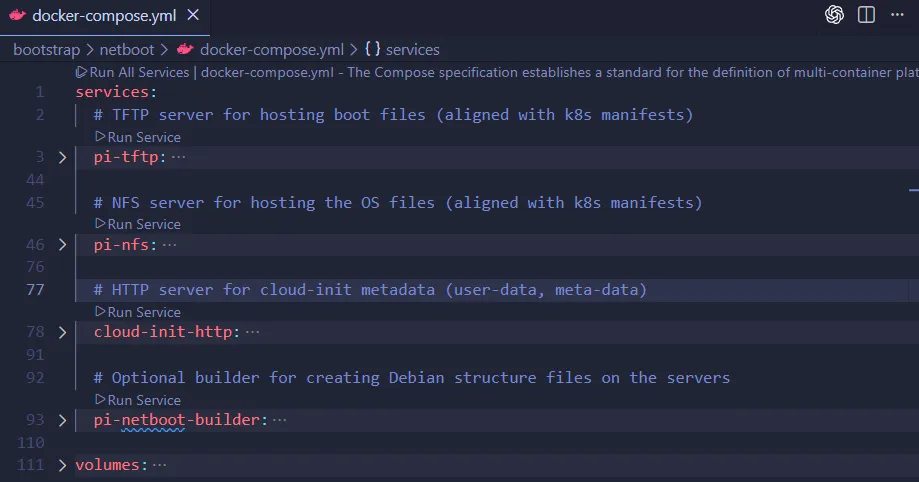Click the pi-nfs: key text
Viewport: 919px width, 482px height.
(x=125, y=245)
